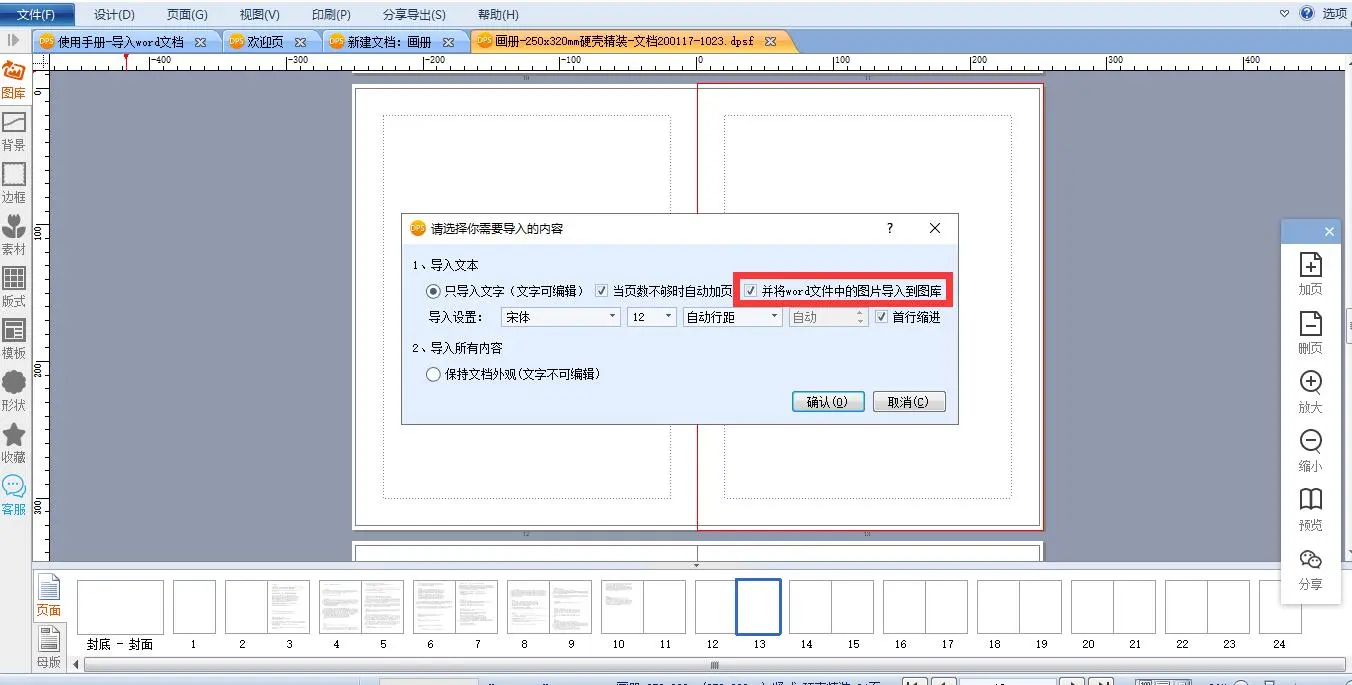Screen dimensions: 1352x685
Task: Select 保持文档外观 radio option
Action: point(433,374)
